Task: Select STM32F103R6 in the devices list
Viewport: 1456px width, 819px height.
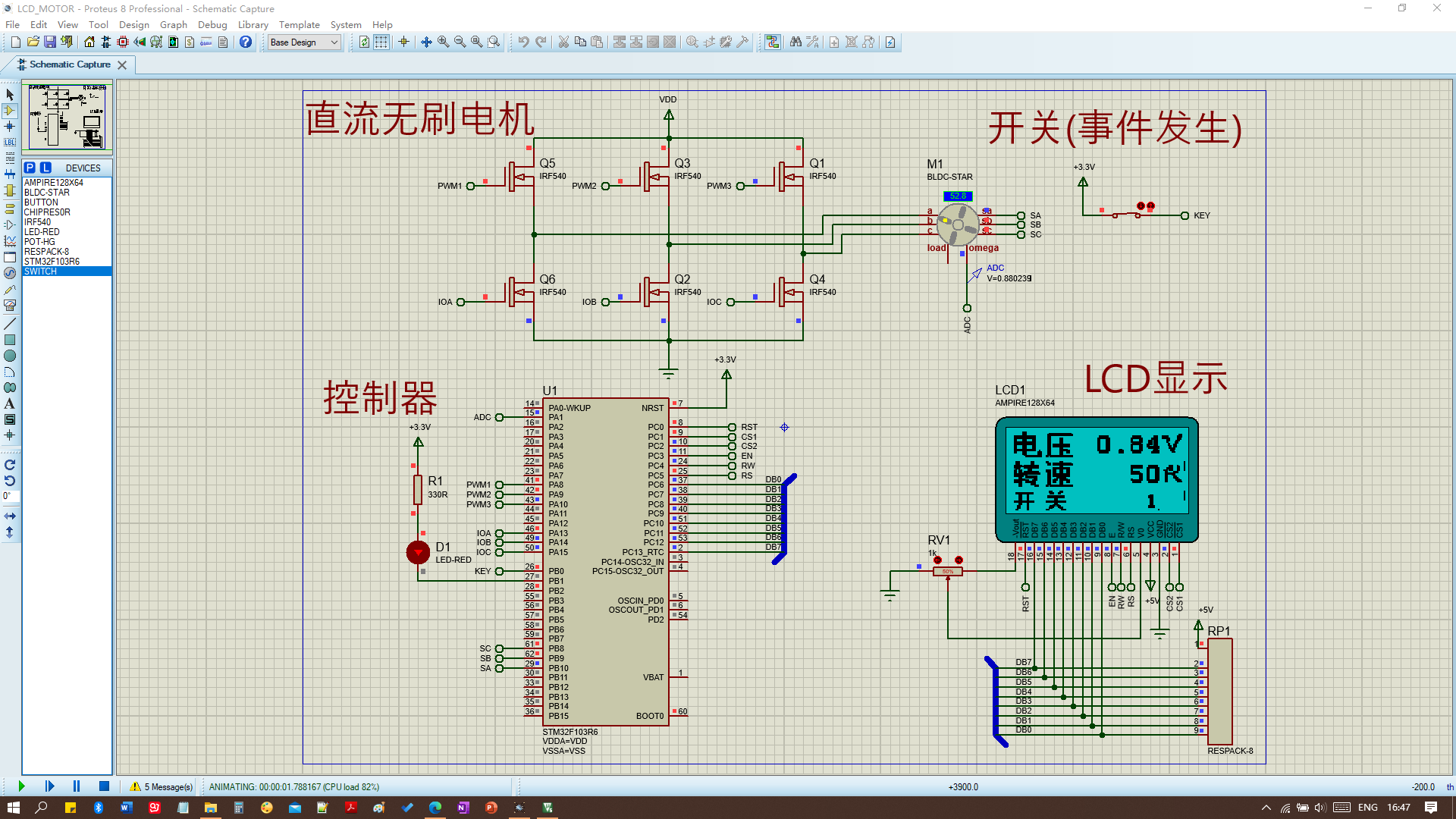Action: [52, 262]
